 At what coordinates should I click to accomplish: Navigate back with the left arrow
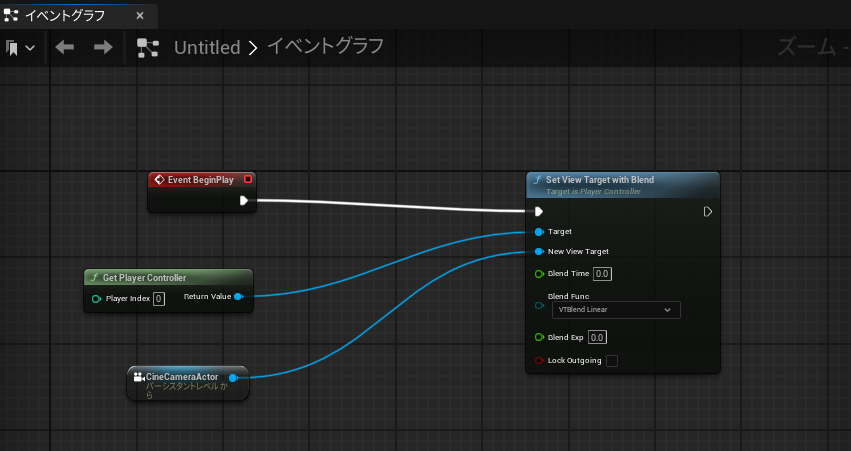[65, 47]
